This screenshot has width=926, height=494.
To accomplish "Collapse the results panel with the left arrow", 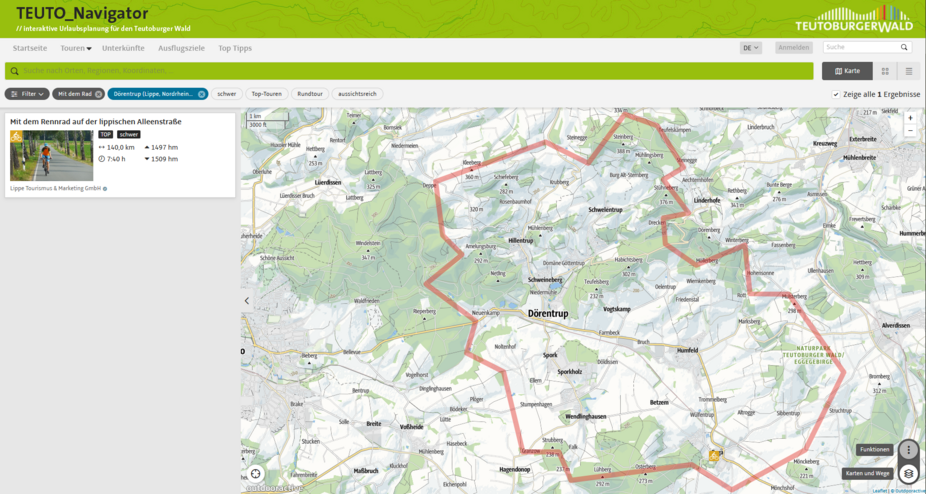I will [247, 300].
